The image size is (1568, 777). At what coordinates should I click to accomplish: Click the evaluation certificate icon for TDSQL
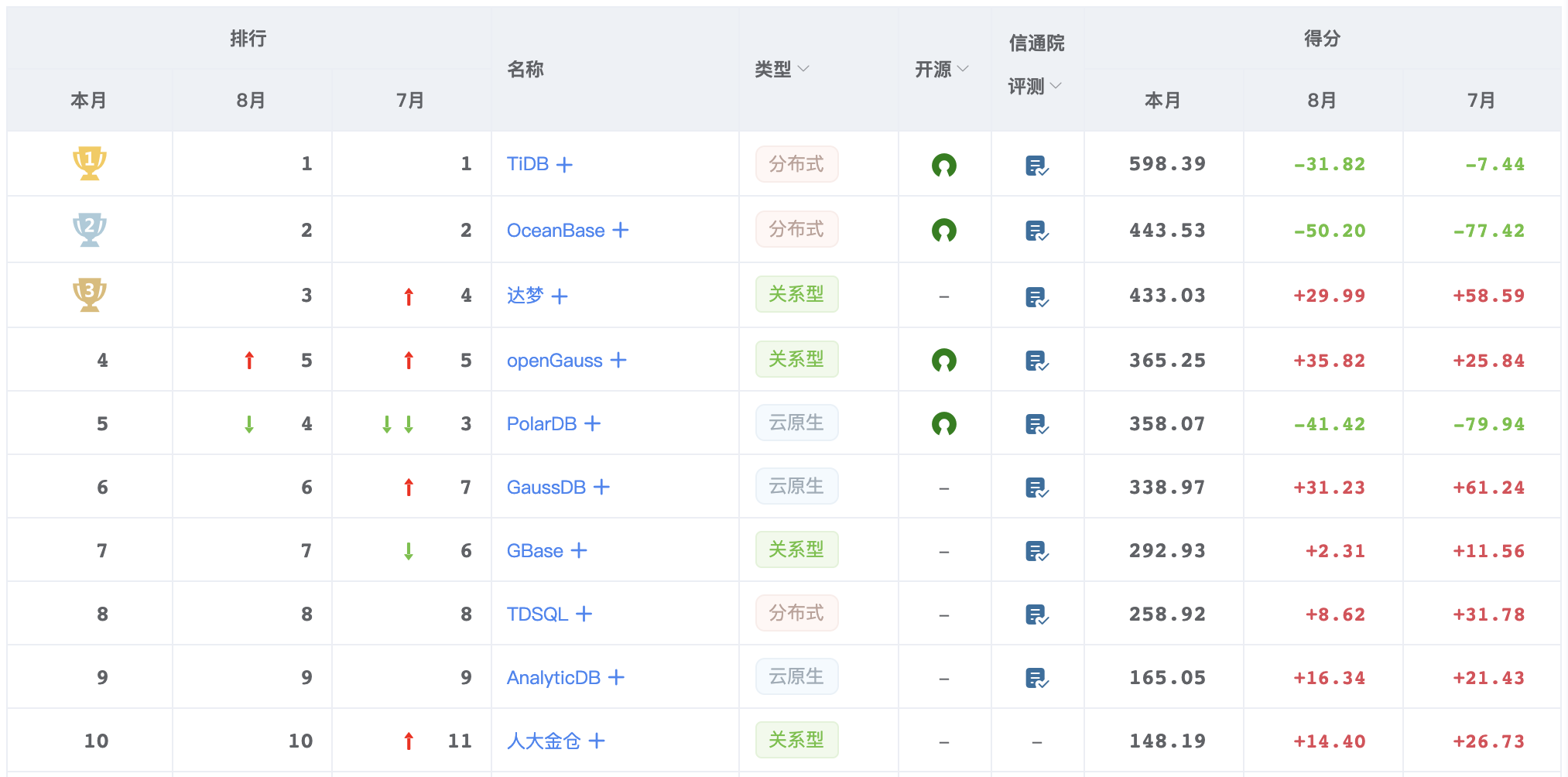point(1037,614)
